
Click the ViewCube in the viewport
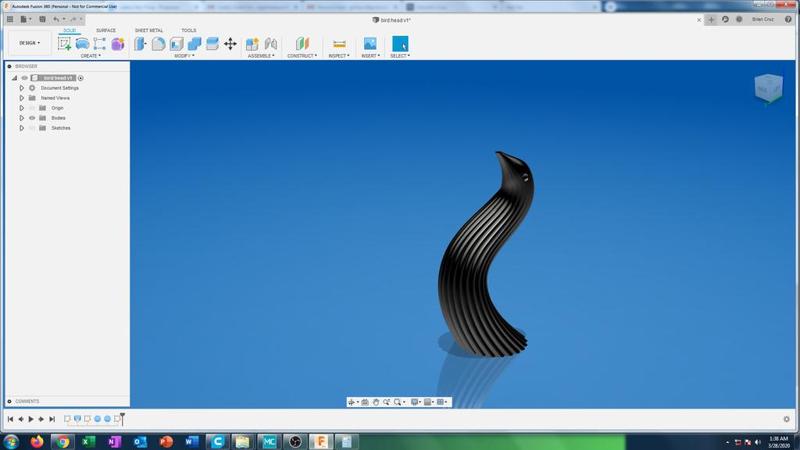point(768,88)
